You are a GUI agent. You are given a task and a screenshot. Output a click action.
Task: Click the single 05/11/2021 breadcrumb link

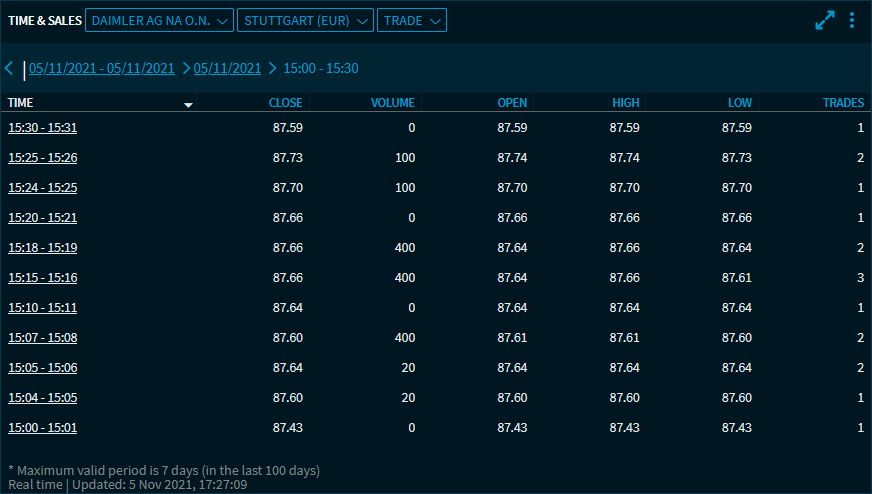point(227,68)
